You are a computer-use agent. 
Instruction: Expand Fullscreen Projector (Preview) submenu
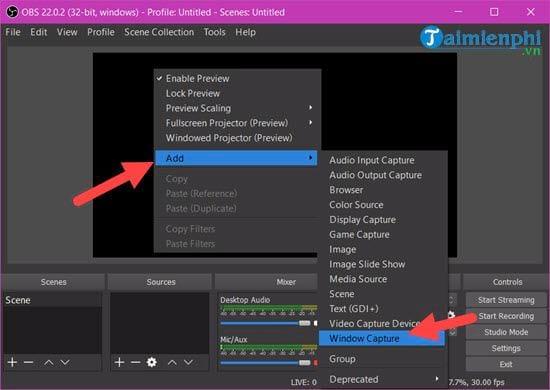(237, 123)
